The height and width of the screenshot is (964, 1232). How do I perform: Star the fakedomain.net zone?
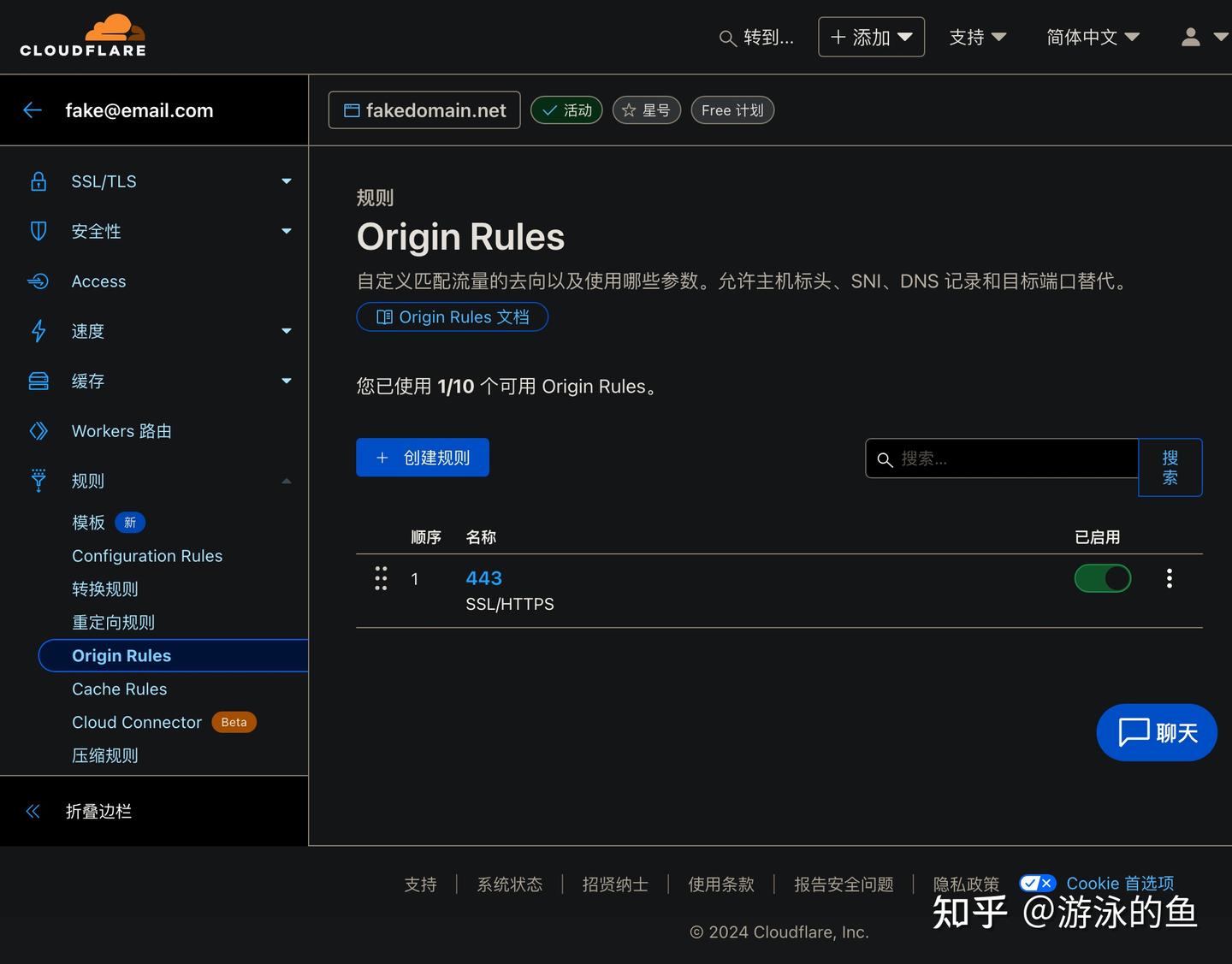point(646,109)
